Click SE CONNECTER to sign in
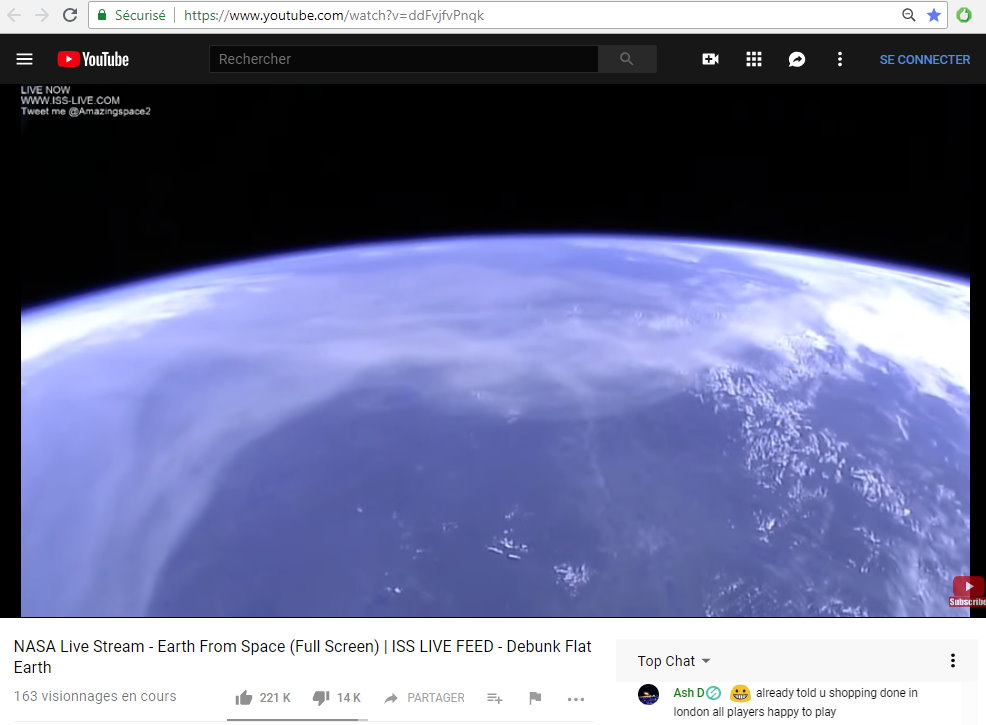The height and width of the screenshot is (725, 986). [924, 60]
